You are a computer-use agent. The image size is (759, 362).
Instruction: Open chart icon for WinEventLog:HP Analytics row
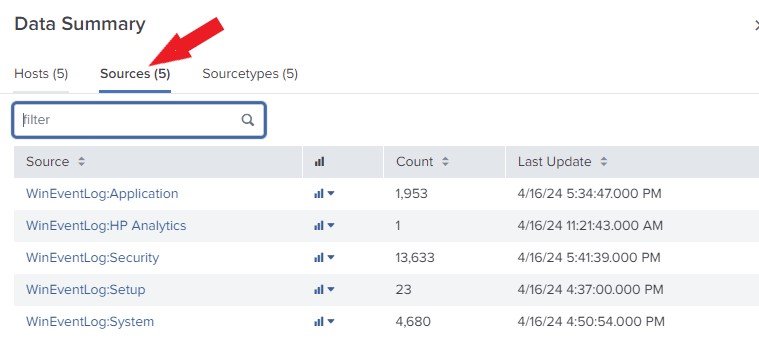click(x=324, y=226)
